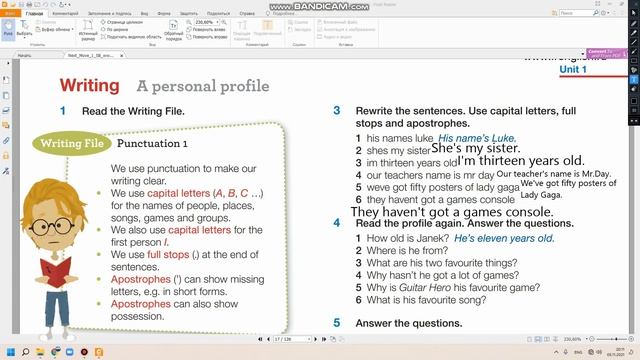This screenshot has height=360, width=640.
Task: Go to first page button
Action: (260, 339)
